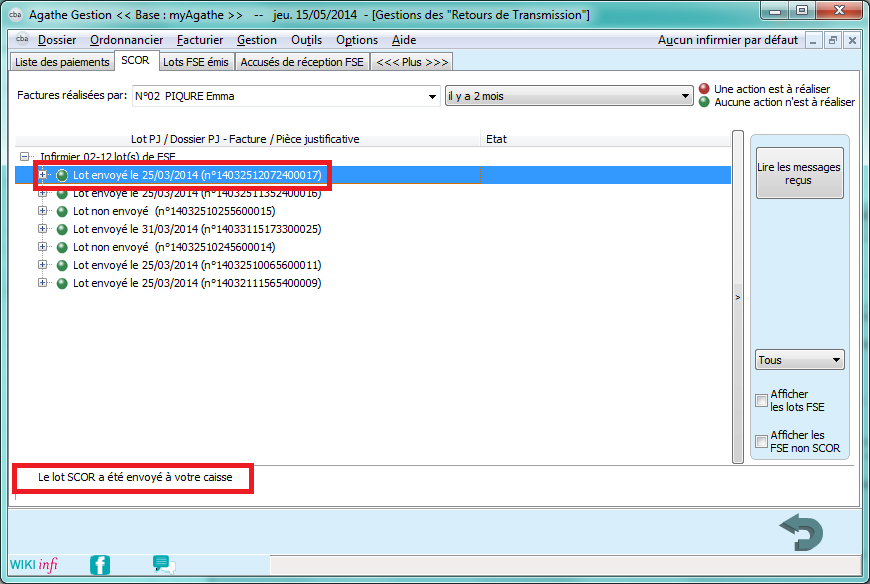Select the SCOR tab
This screenshot has height=584, width=870.
click(135, 60)
